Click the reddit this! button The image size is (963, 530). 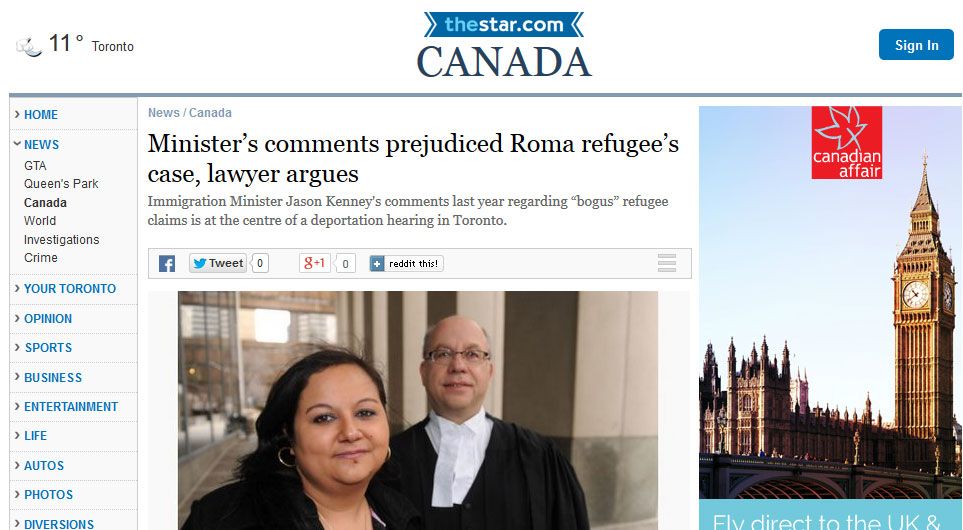coord(406,263)
